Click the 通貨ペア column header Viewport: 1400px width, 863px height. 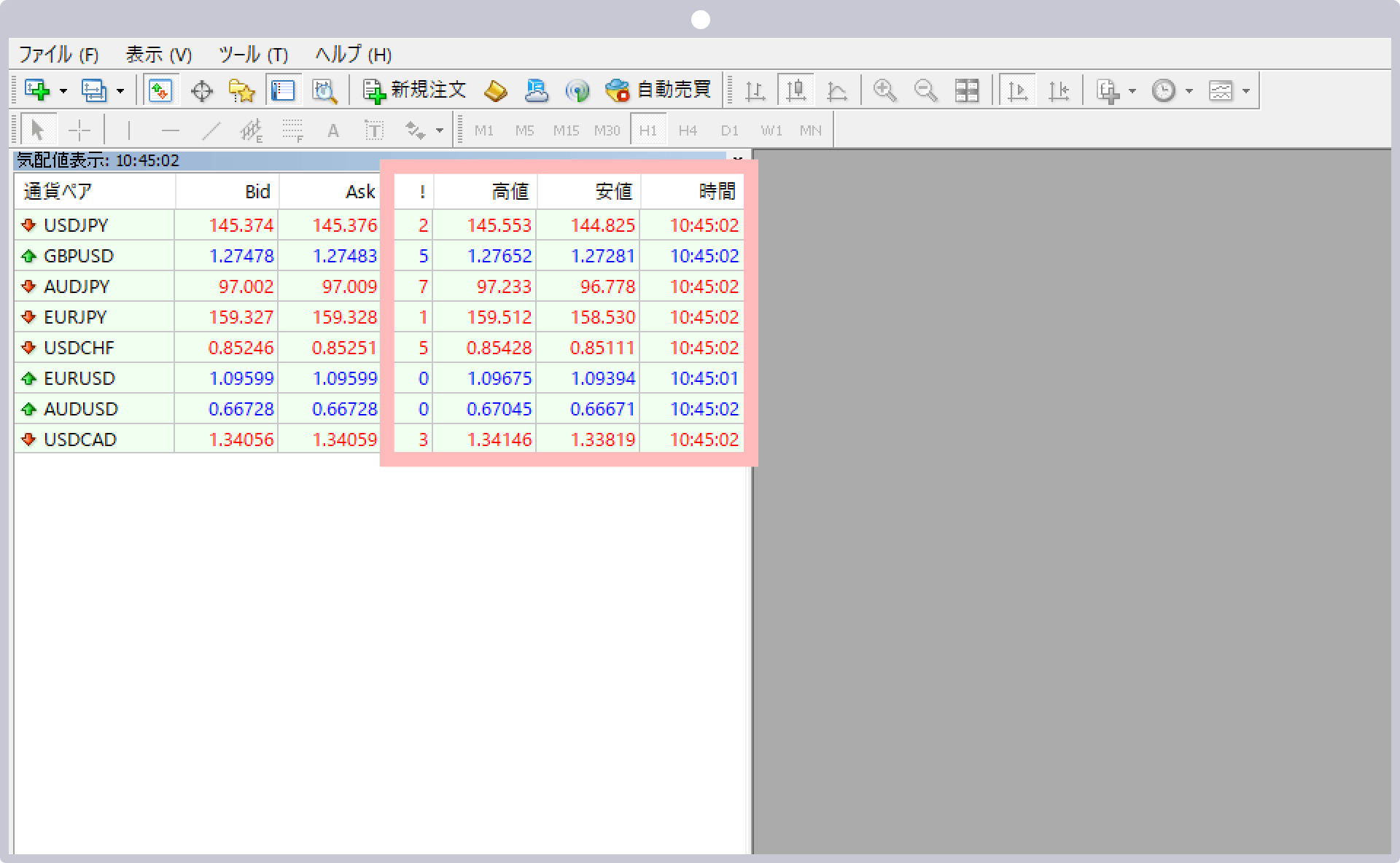point(95,192)
